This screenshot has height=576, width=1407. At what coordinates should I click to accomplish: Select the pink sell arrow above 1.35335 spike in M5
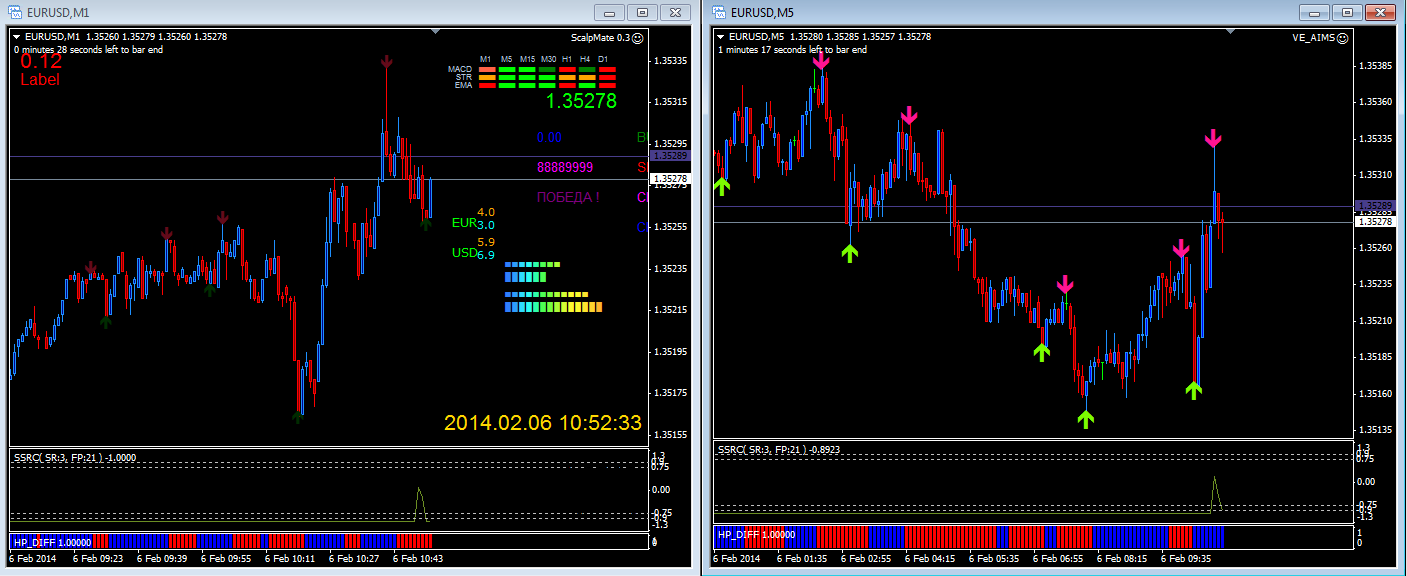(1213, 137)
